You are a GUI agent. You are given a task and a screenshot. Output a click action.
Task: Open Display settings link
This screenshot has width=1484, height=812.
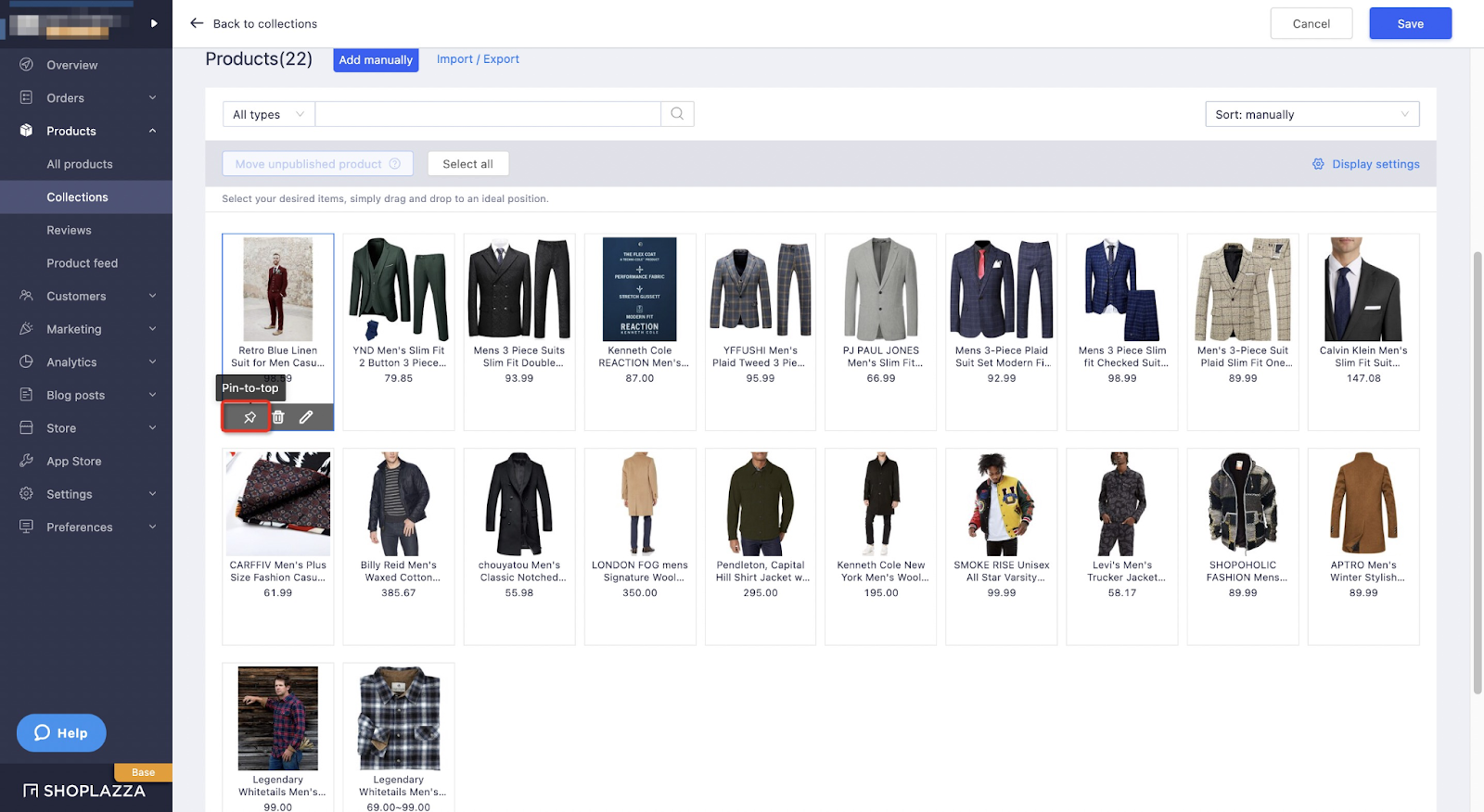click(x=1375, y=164)
